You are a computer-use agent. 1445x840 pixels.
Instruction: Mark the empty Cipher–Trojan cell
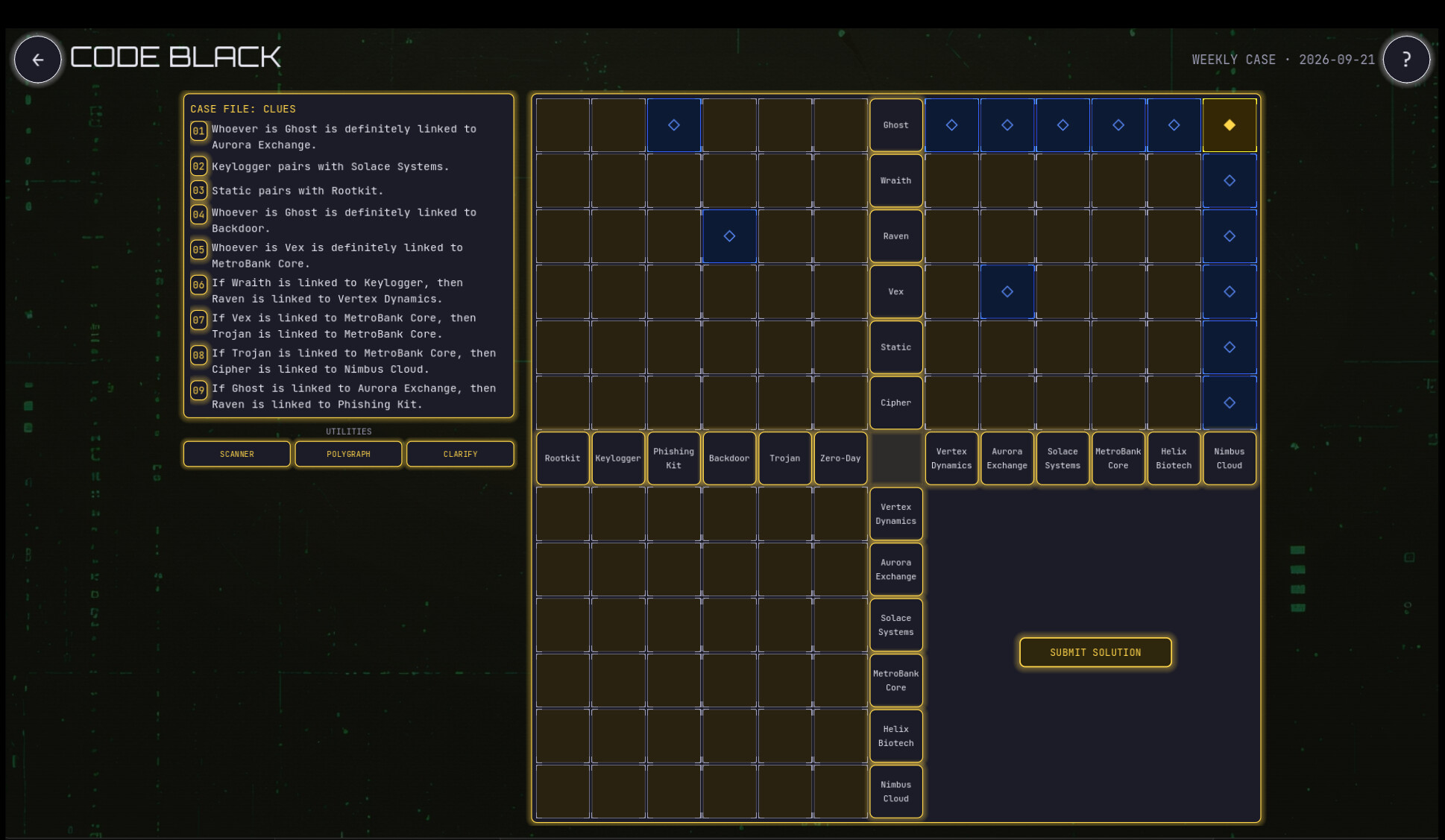pos(785,402)
